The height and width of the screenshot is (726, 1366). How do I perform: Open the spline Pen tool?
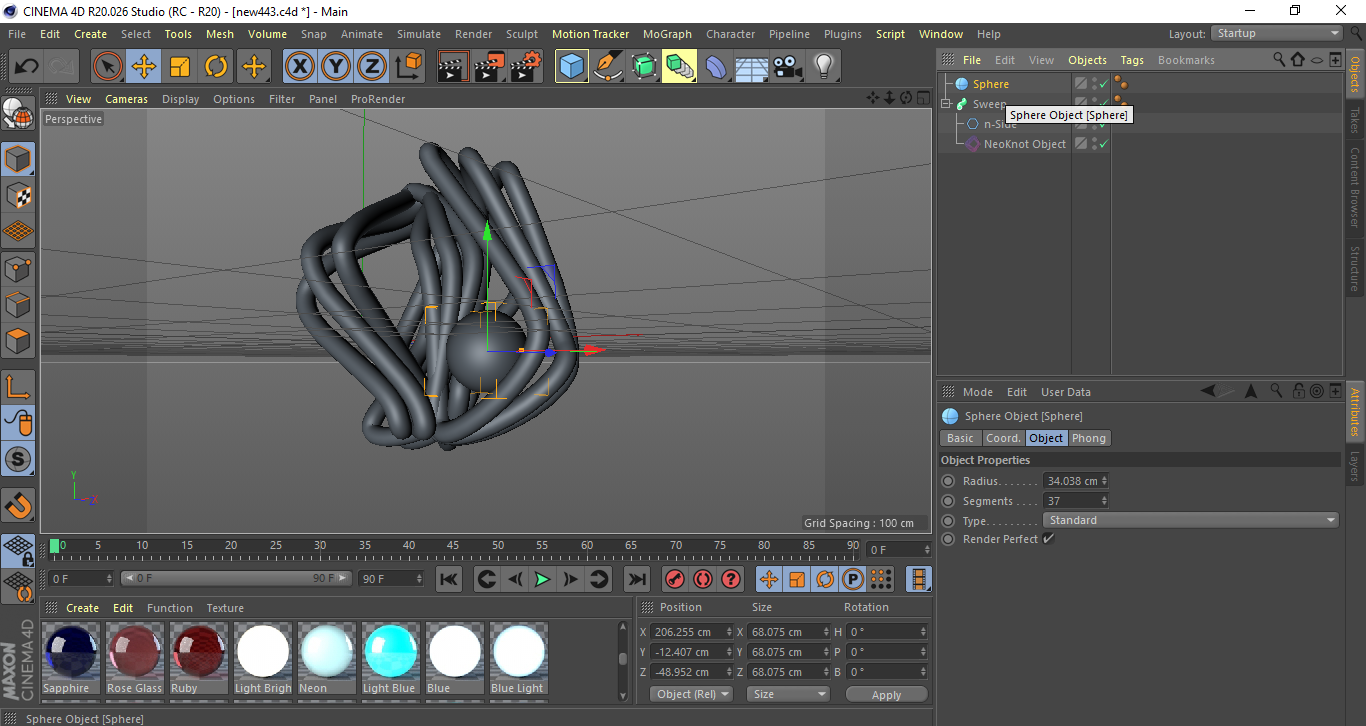(x=608, y=67)
